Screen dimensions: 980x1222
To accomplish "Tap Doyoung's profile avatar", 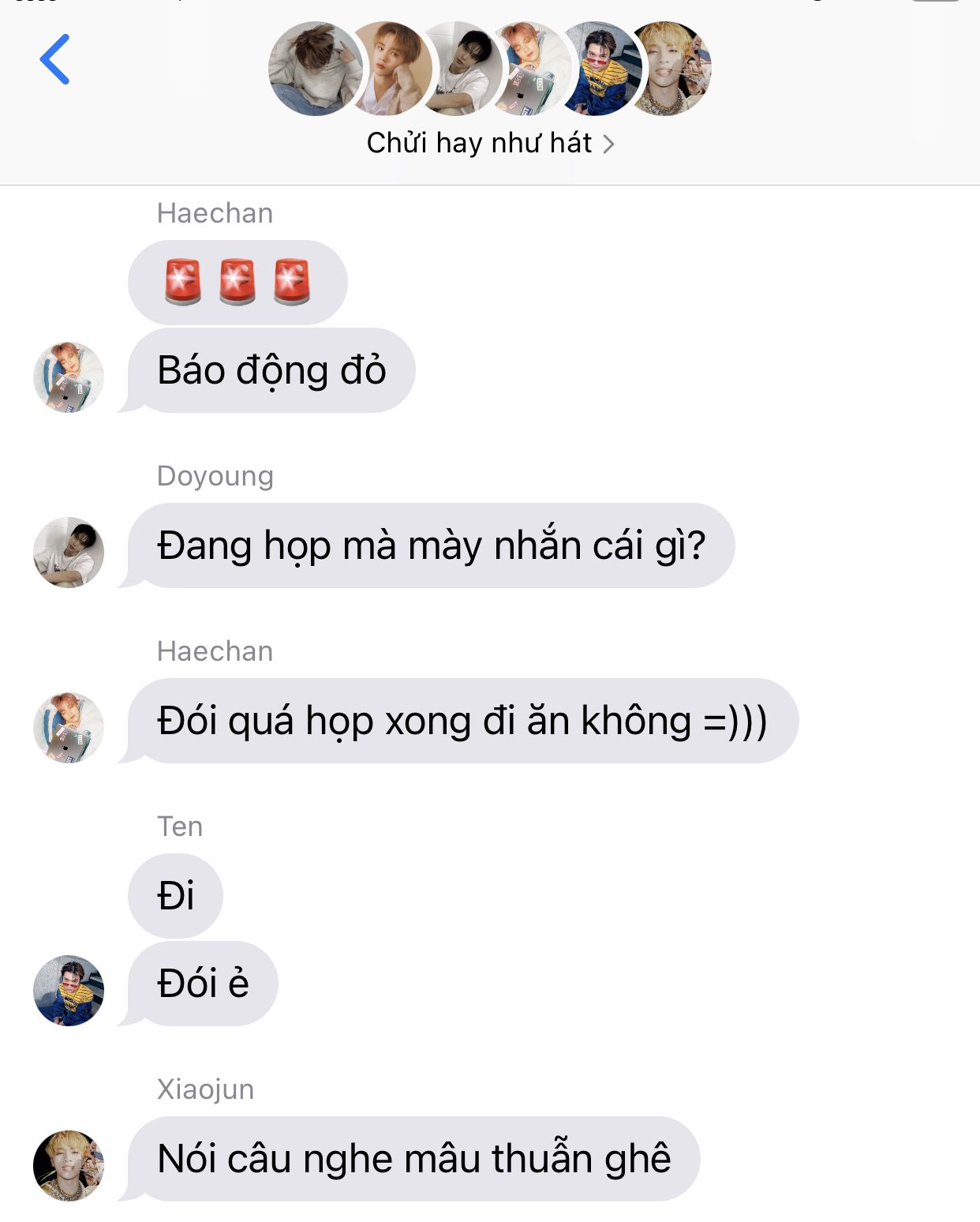I will (69, 553).
